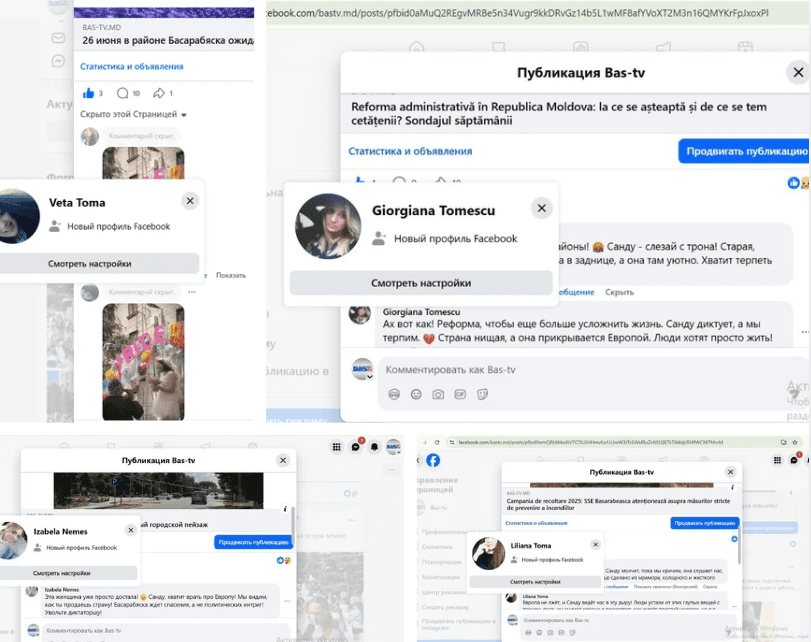Click Смотреть настройки on the Liliana Toma card
Image resolution: width=811 pixels, height=642 pixels.
point(535,581)
